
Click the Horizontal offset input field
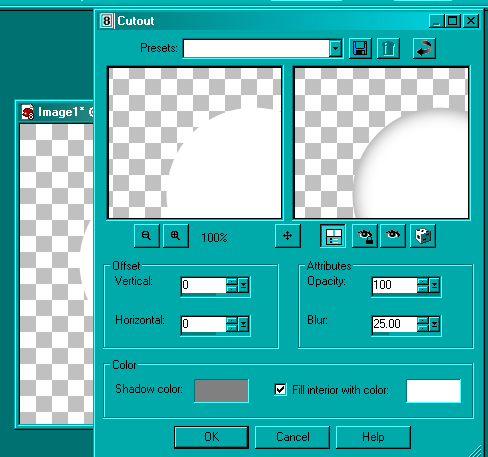click(204, 324)
